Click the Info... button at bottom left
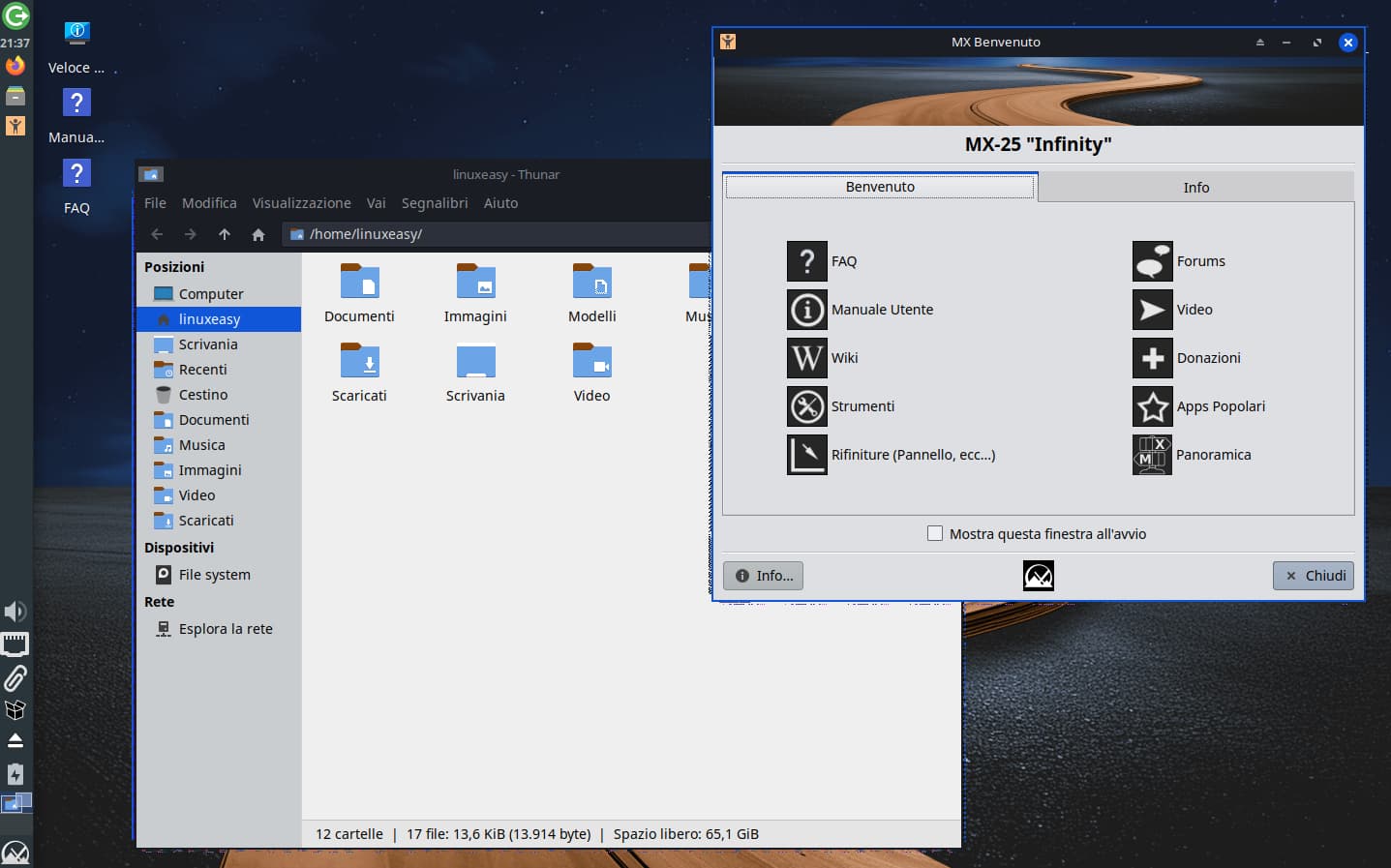 coord(763,576)
